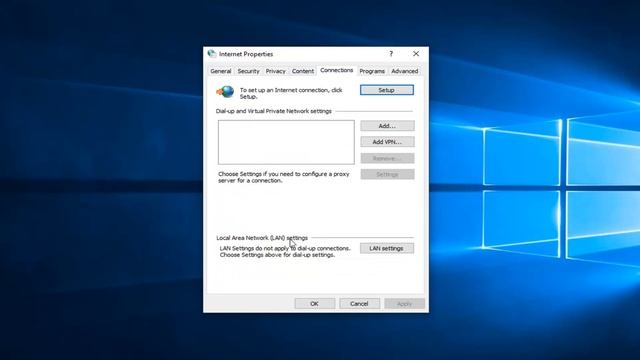Click 'Dial-up and Virtual Private Network settings' label

pyautogui.click(x=273, y=111)
